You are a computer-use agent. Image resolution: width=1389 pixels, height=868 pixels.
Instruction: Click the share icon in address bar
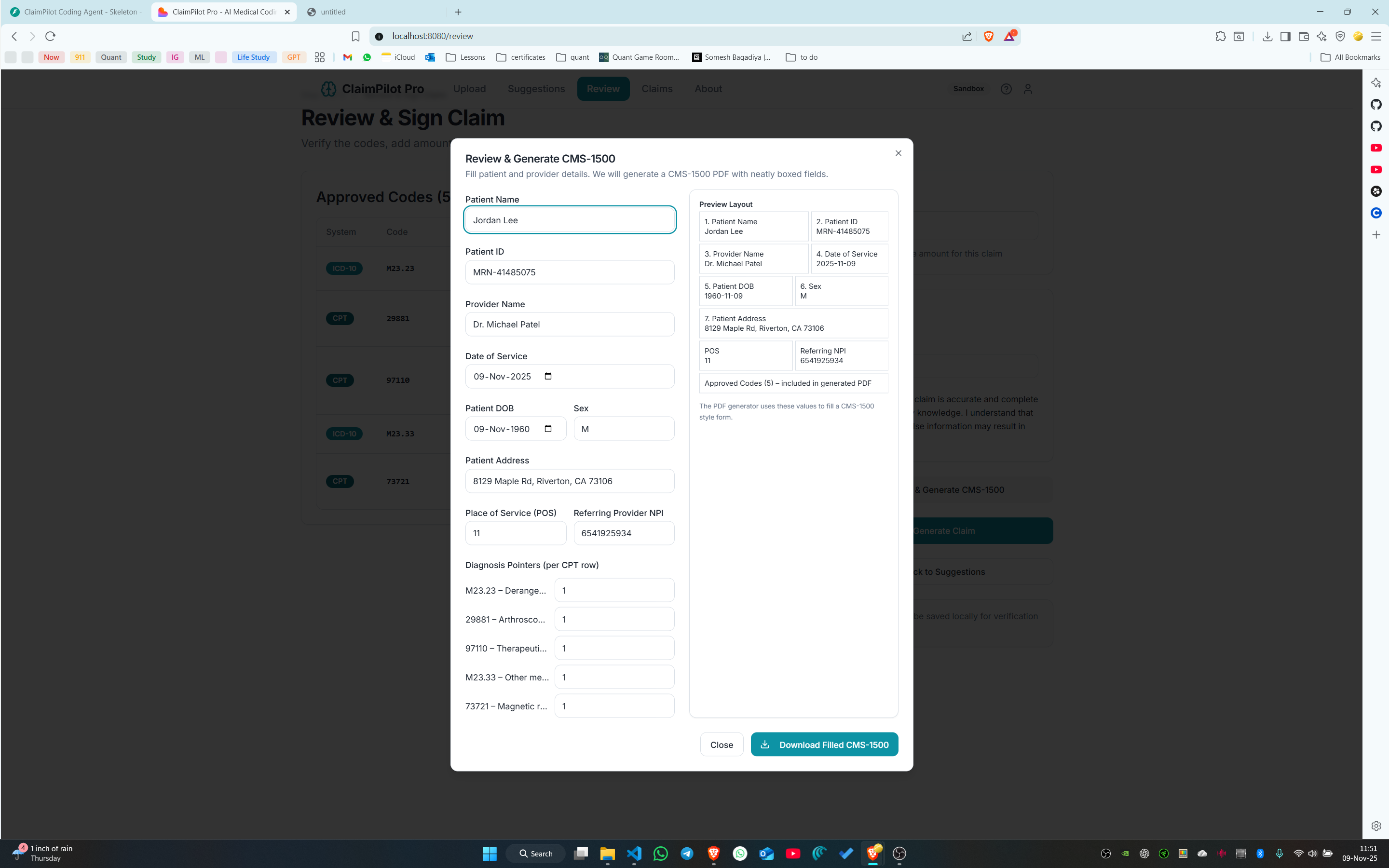click(x=967, y=36)
